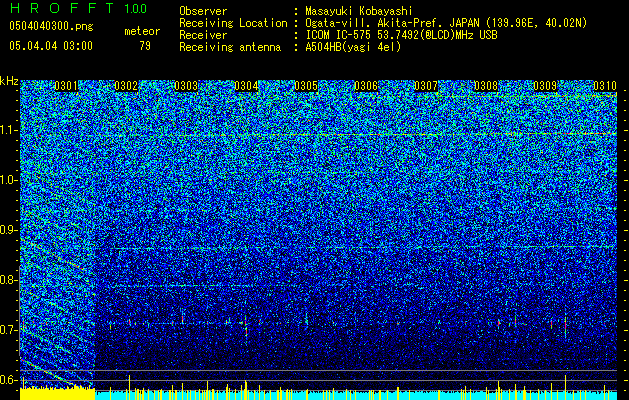629x400 pixels.
Task: Click the Receiver label
Action: point(203,35)
